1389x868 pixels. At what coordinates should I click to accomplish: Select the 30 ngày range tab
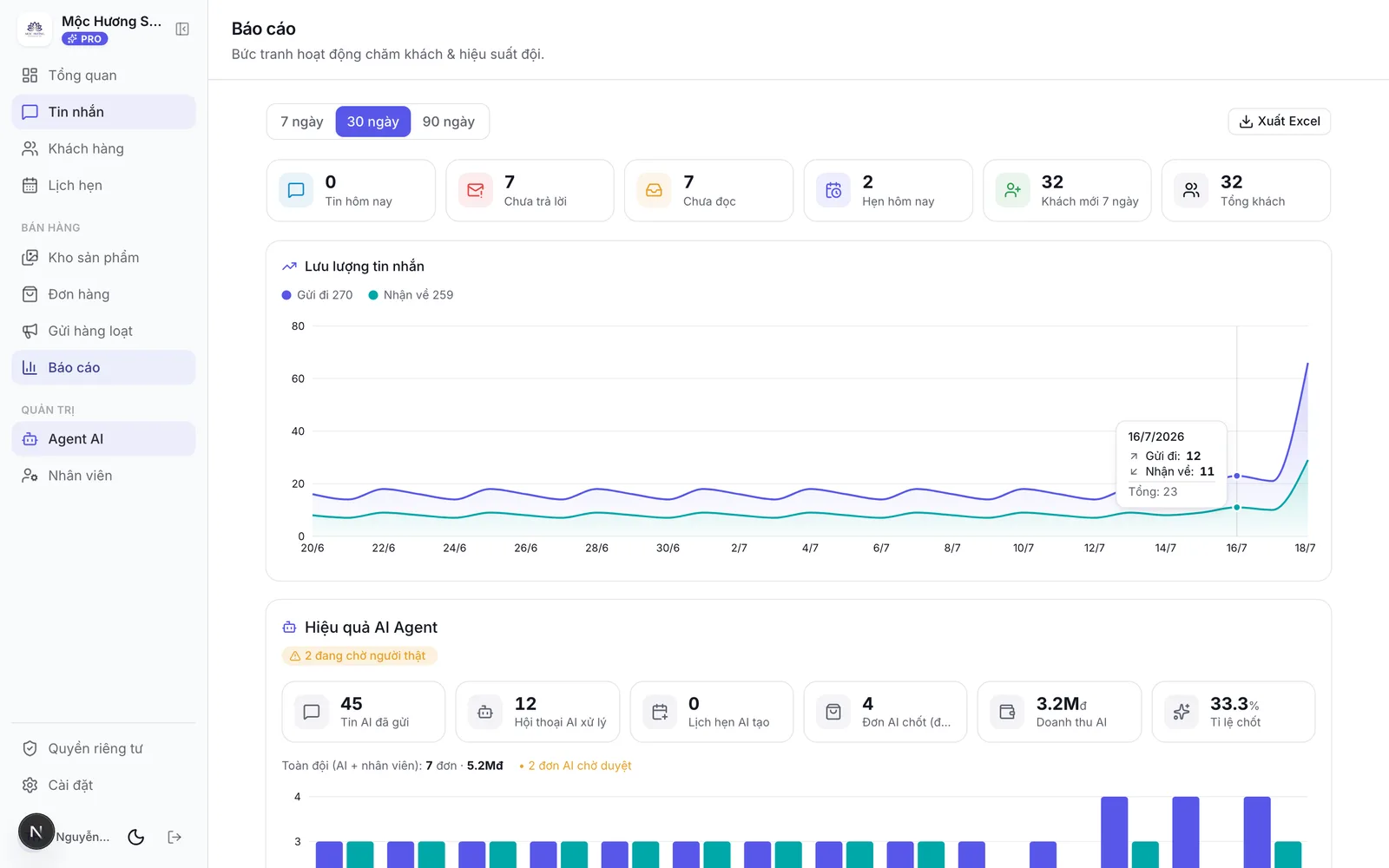pyautogui.click(x=373, y=122)
